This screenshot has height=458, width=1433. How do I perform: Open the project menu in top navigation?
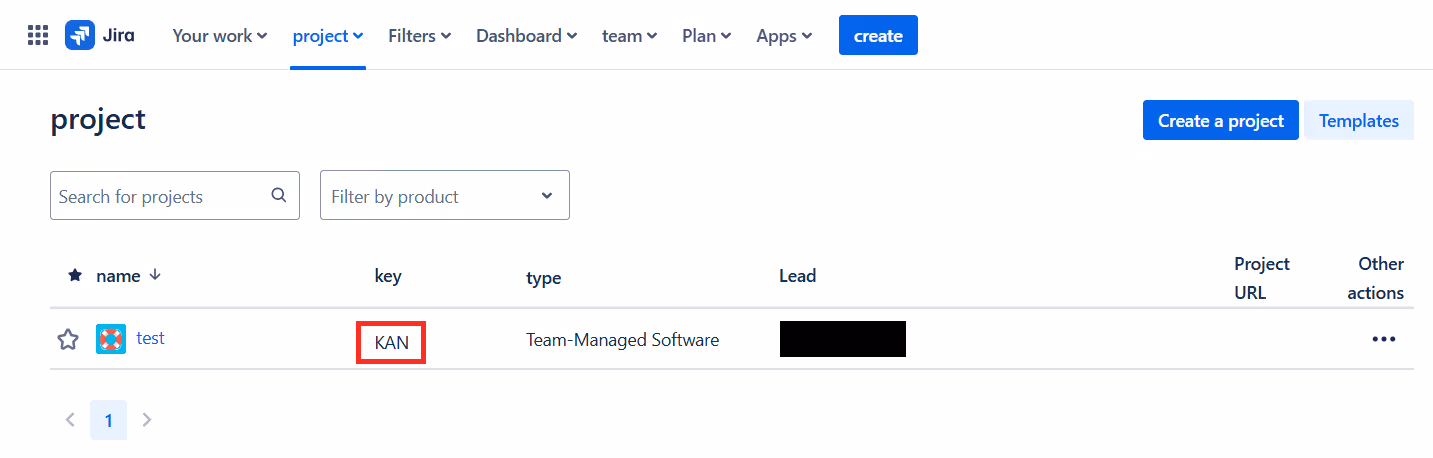click(328, 36)
